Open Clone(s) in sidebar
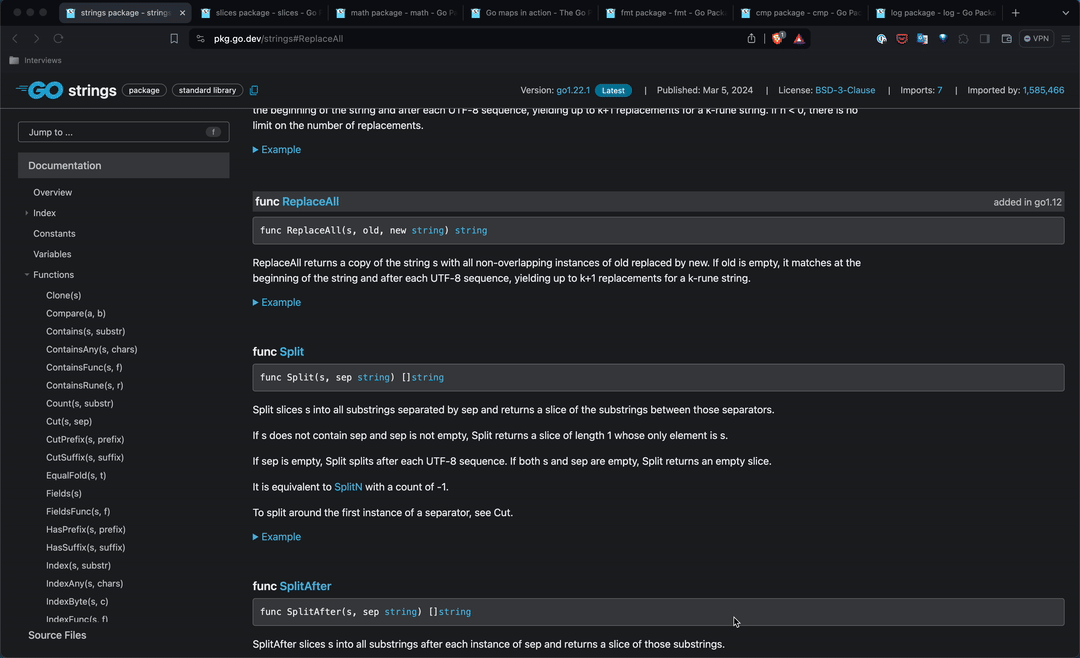This screenshot has height=658, width=1080. (x=63, y=295)
